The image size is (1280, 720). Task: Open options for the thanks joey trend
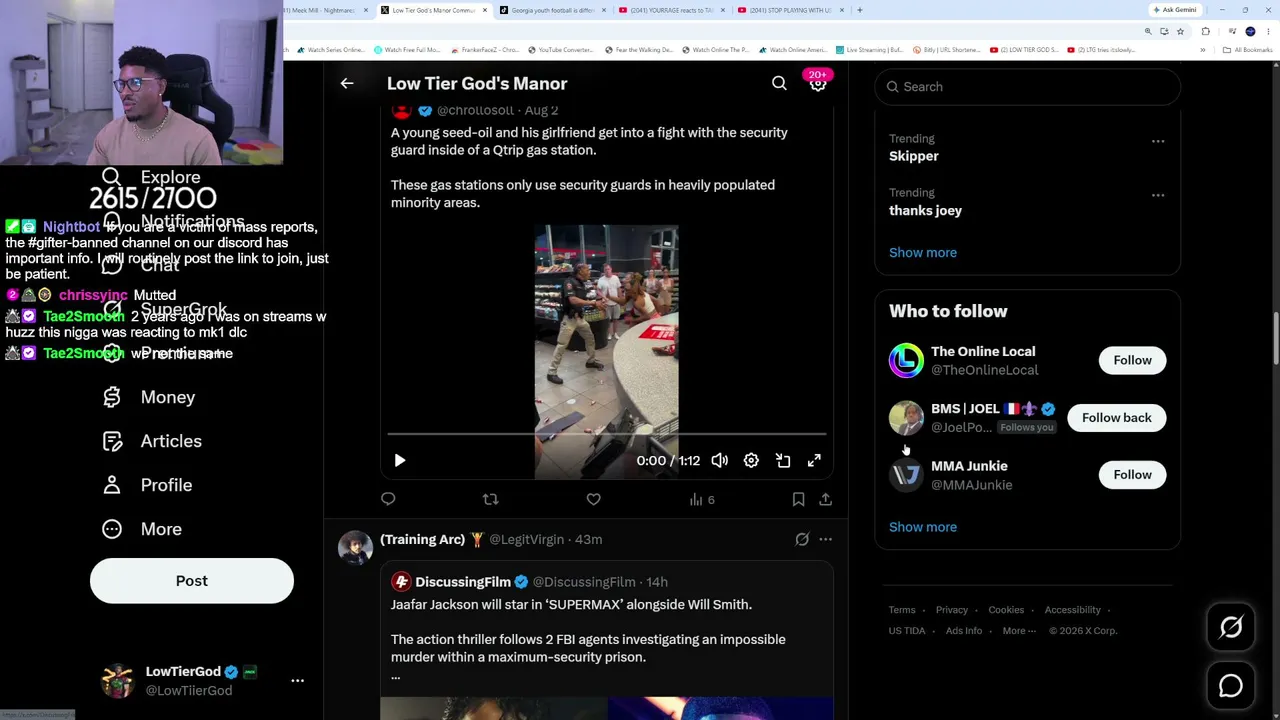pos(1158,195)
